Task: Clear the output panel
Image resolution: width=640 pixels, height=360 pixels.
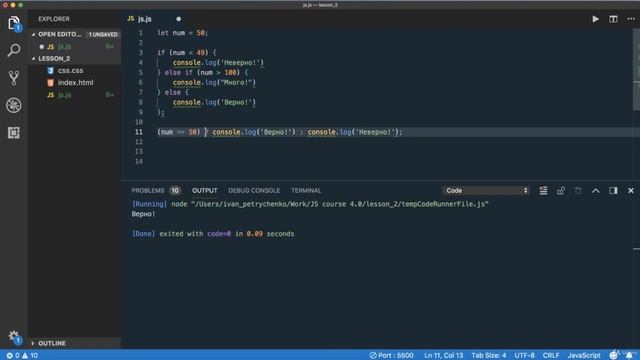Action: (x=543, y=191)
